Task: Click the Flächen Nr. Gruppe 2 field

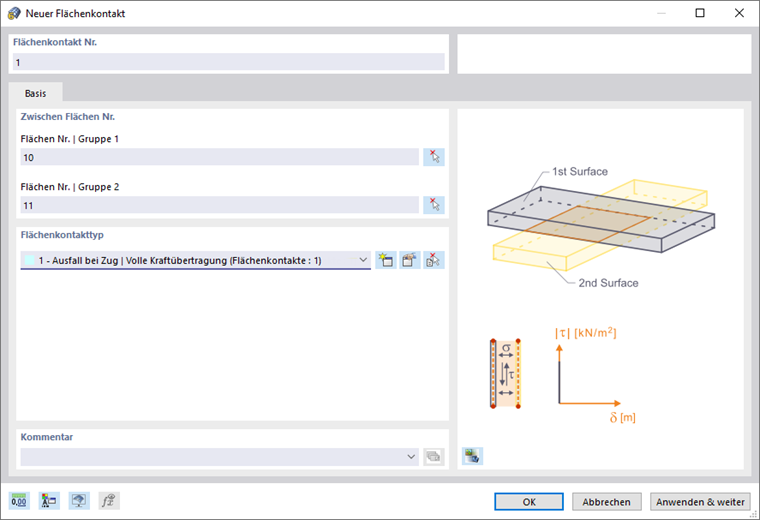Action: tap(219, 205)
